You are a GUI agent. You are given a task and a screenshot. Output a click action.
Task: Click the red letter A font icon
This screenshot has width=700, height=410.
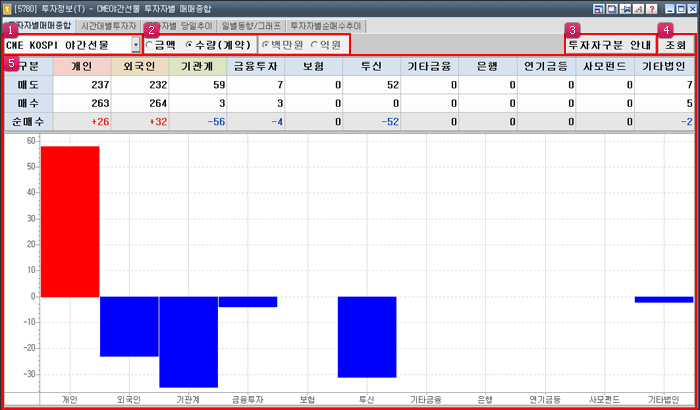(x=639, y=8)
